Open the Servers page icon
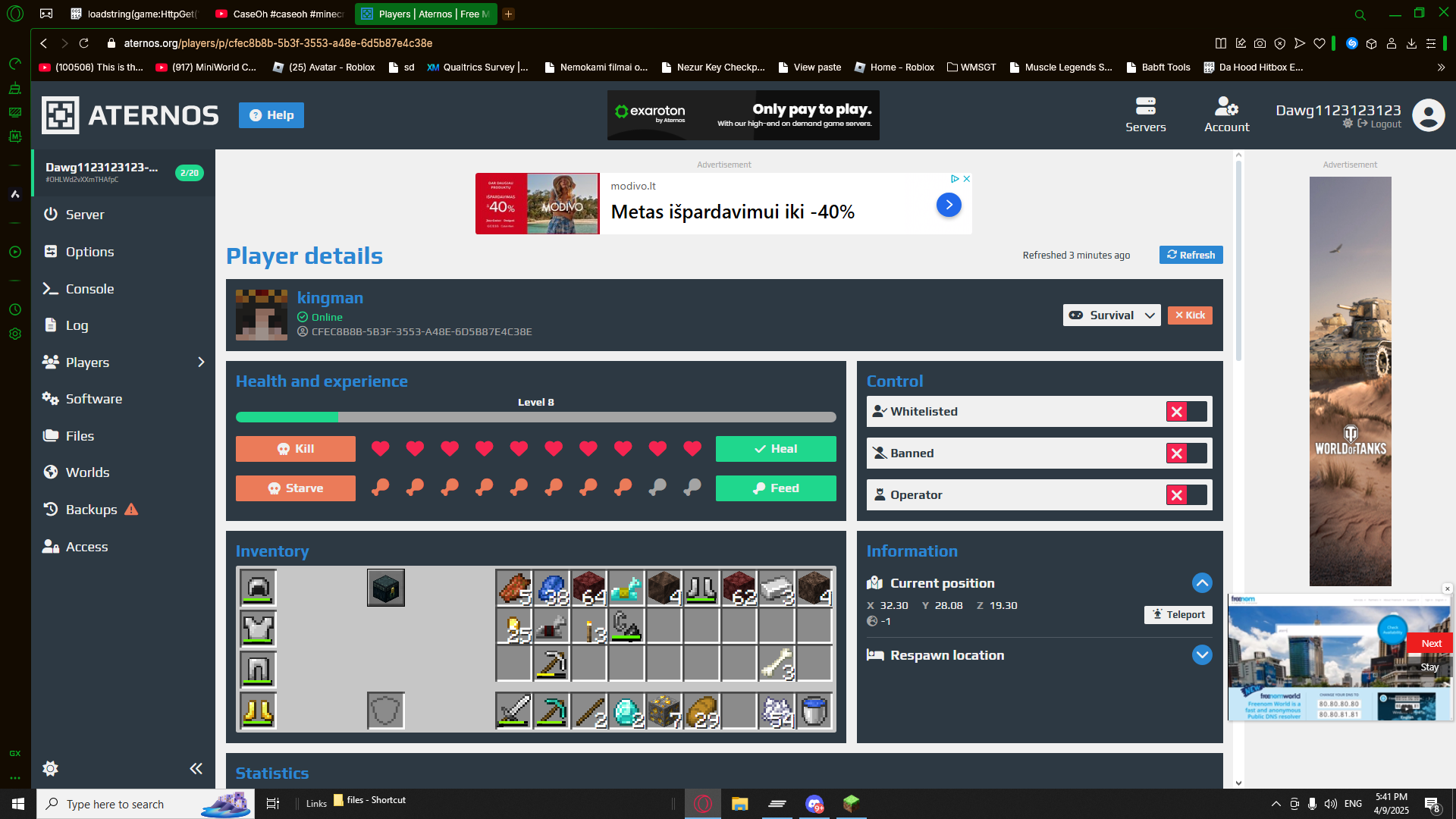This screenshot has width=1456, height=819. coord(1145,115)
